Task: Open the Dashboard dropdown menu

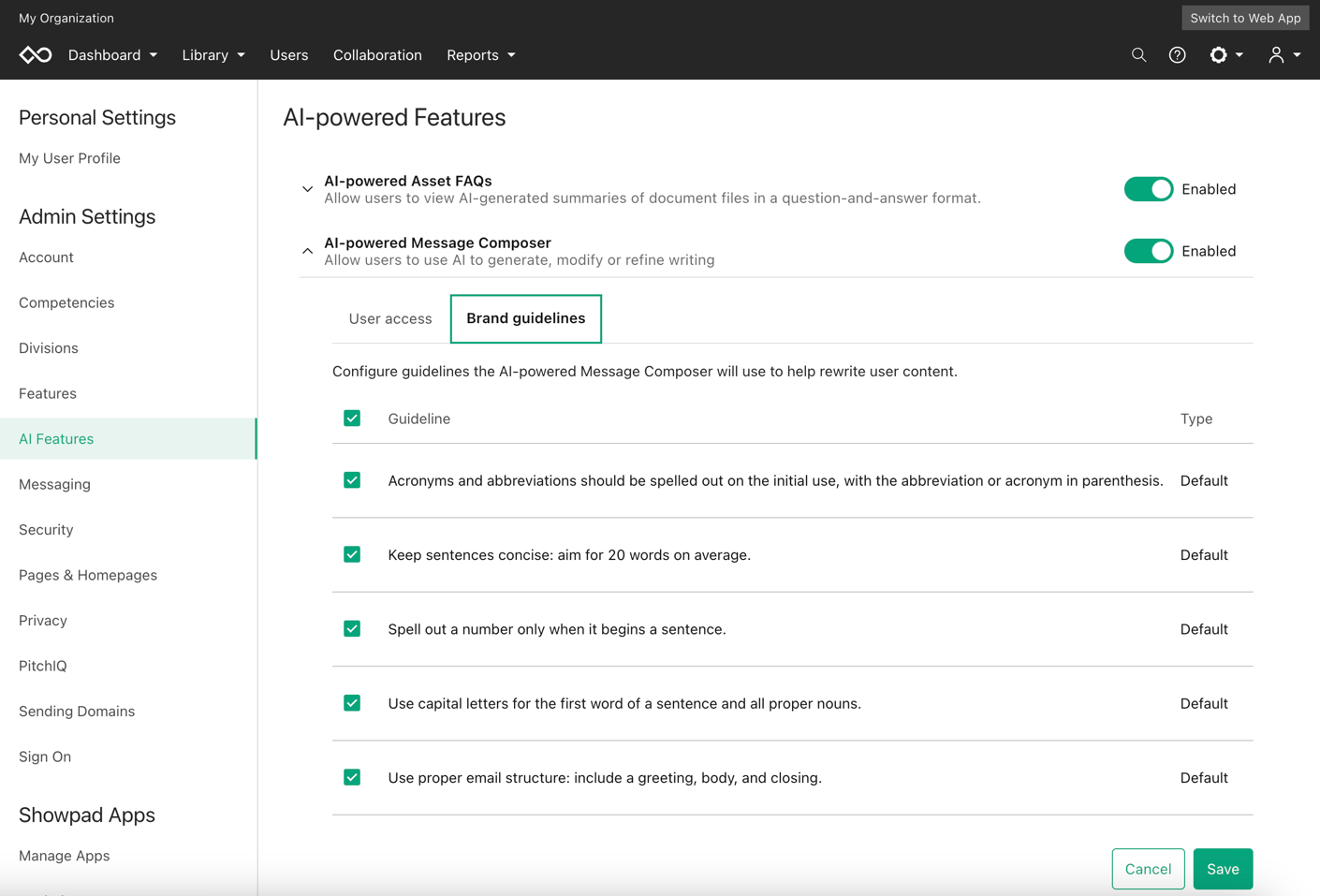Action: point(112,55)
